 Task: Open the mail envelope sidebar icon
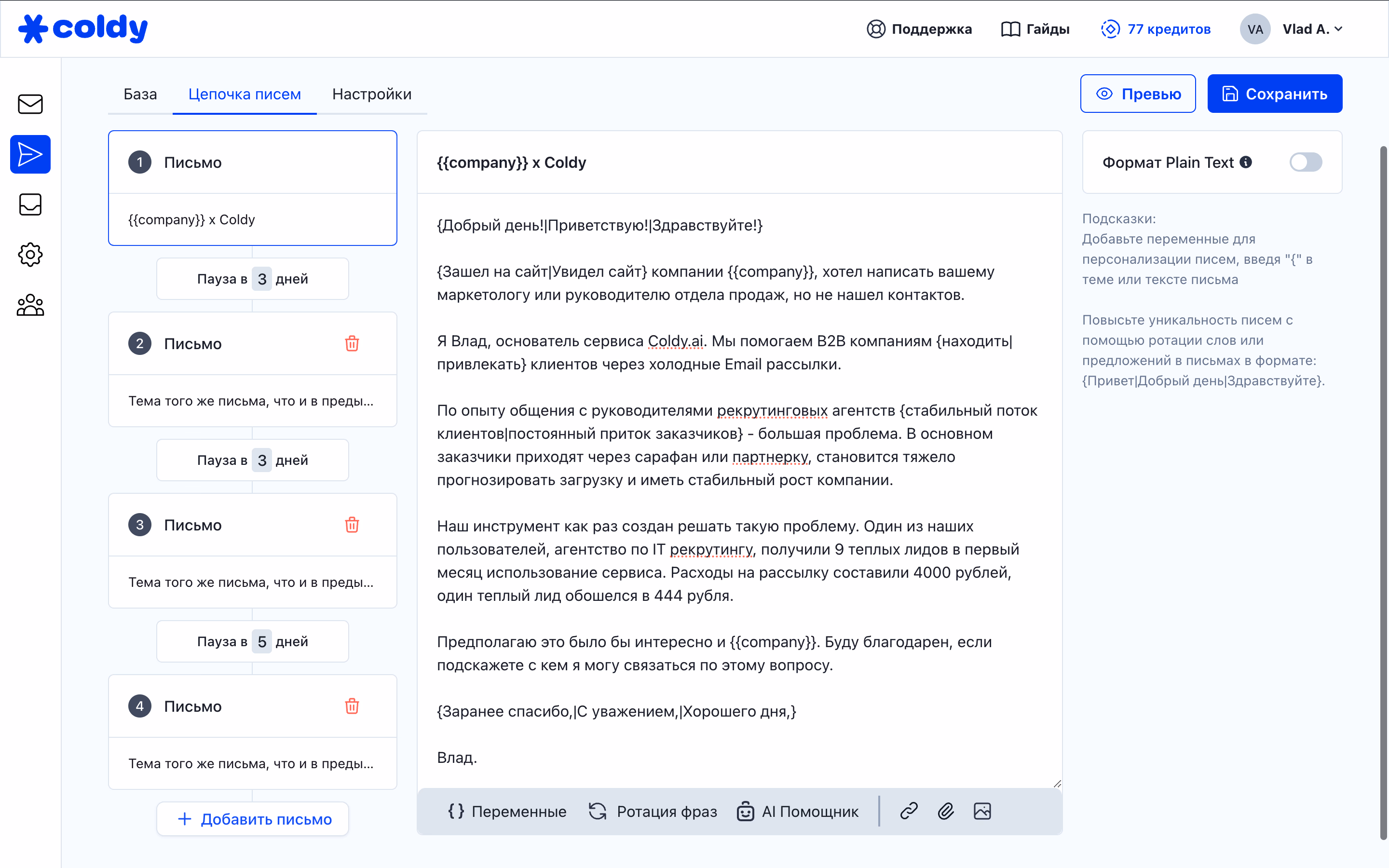coord(30,104)
